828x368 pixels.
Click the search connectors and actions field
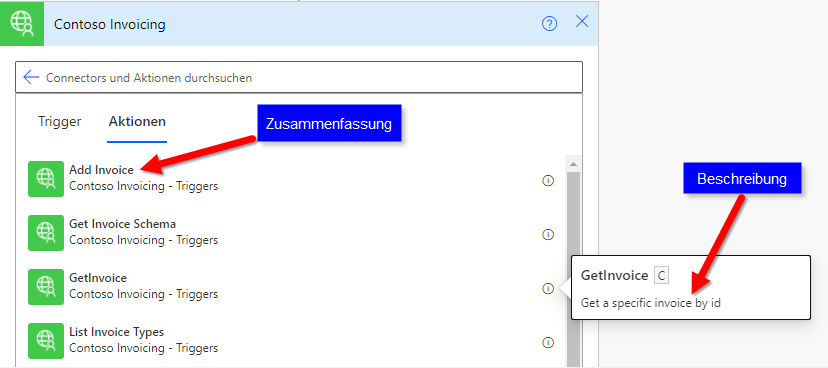click(299, 78)
